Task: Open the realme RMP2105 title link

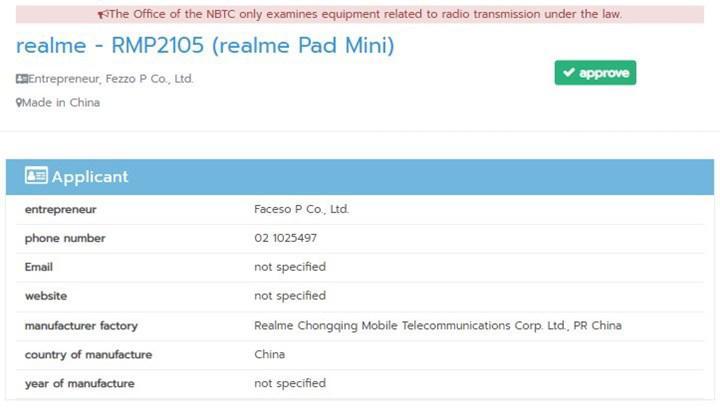Action: point(205,45)
